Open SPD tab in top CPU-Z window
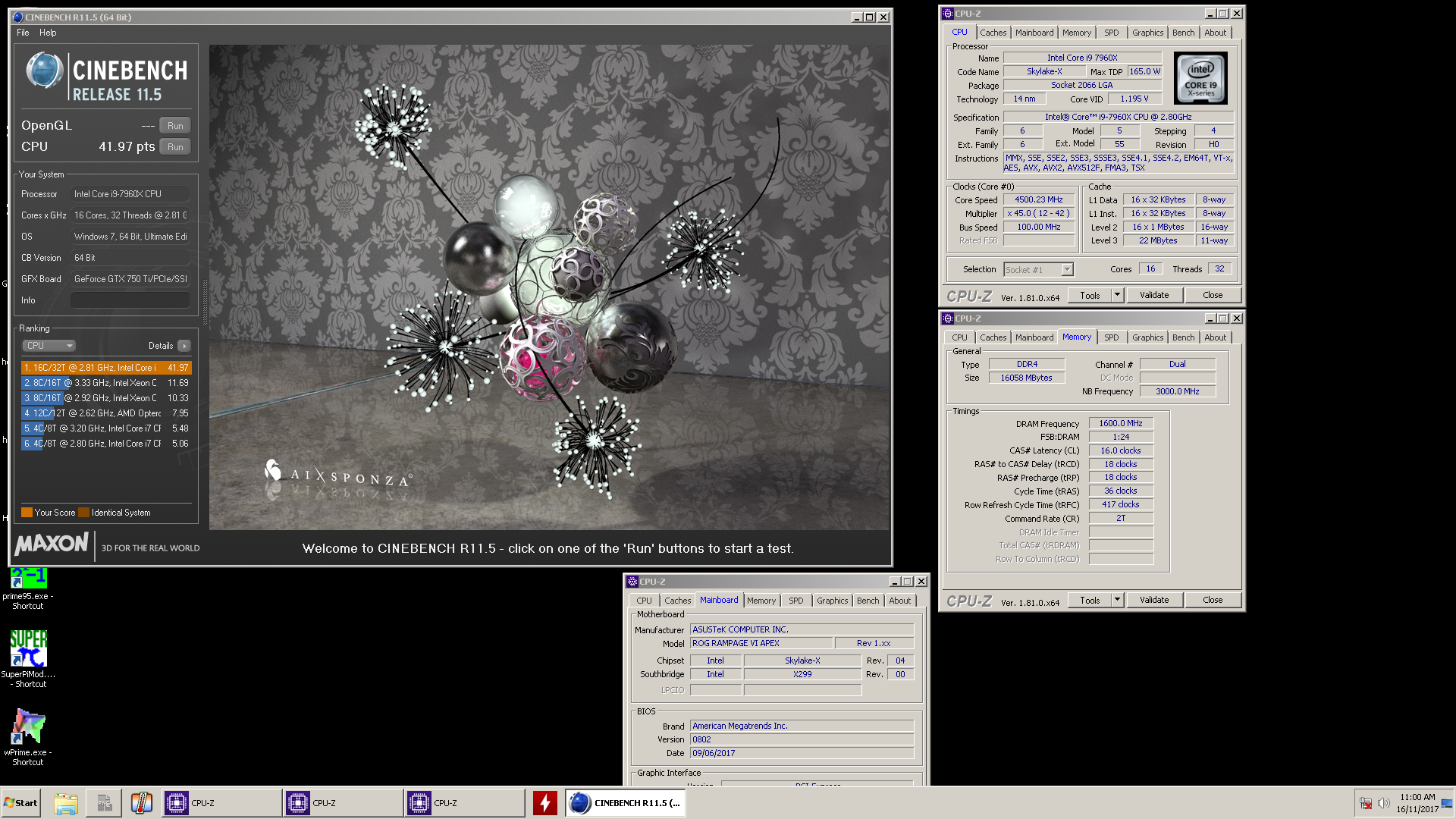Image resolution: width=1456 pixels, height=819 pixels. 1111,33
